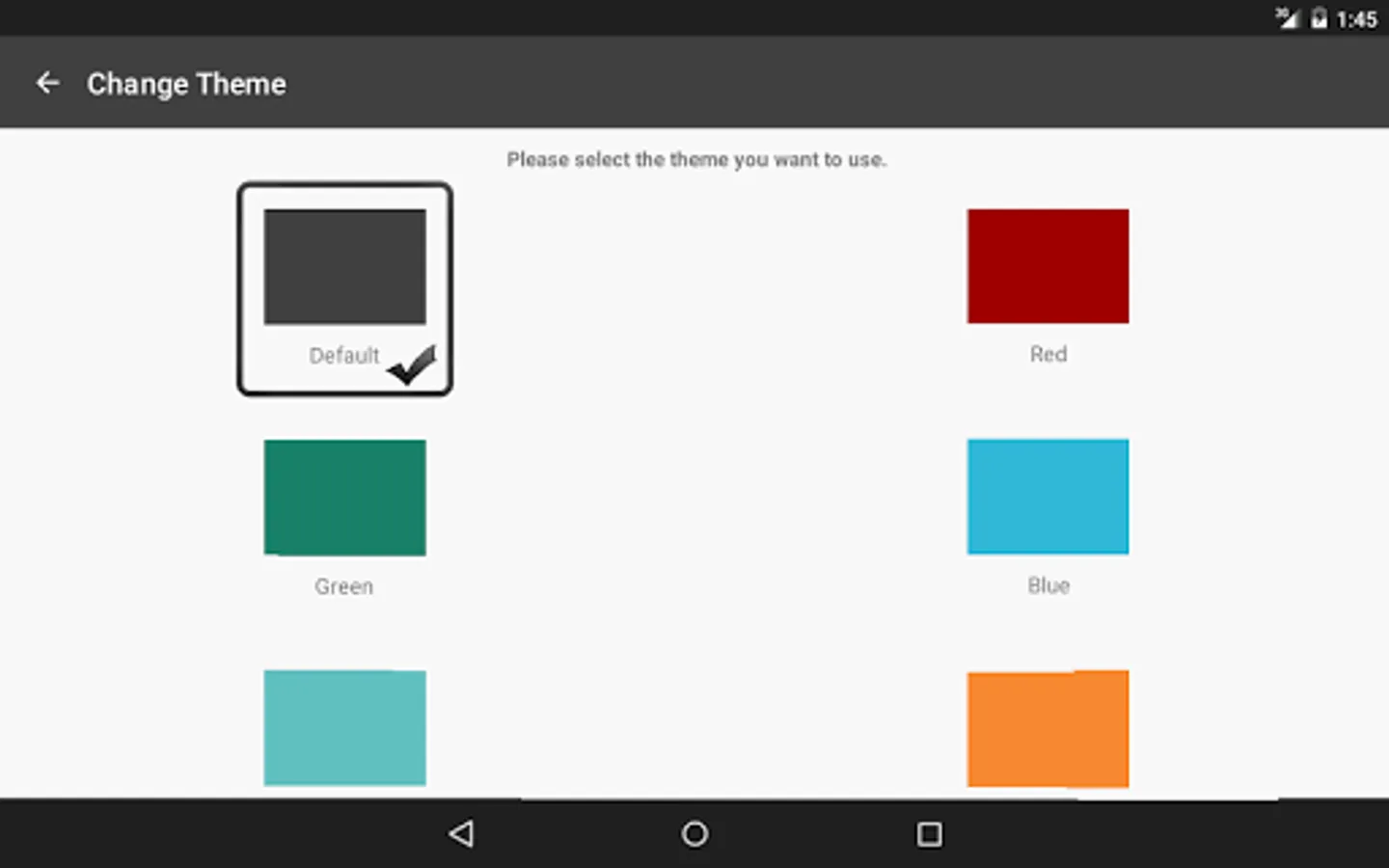The width and height of the screenshot is (1389, 868).
Task: Tap the "Please select the theme" instruction text
Action: 696,159
